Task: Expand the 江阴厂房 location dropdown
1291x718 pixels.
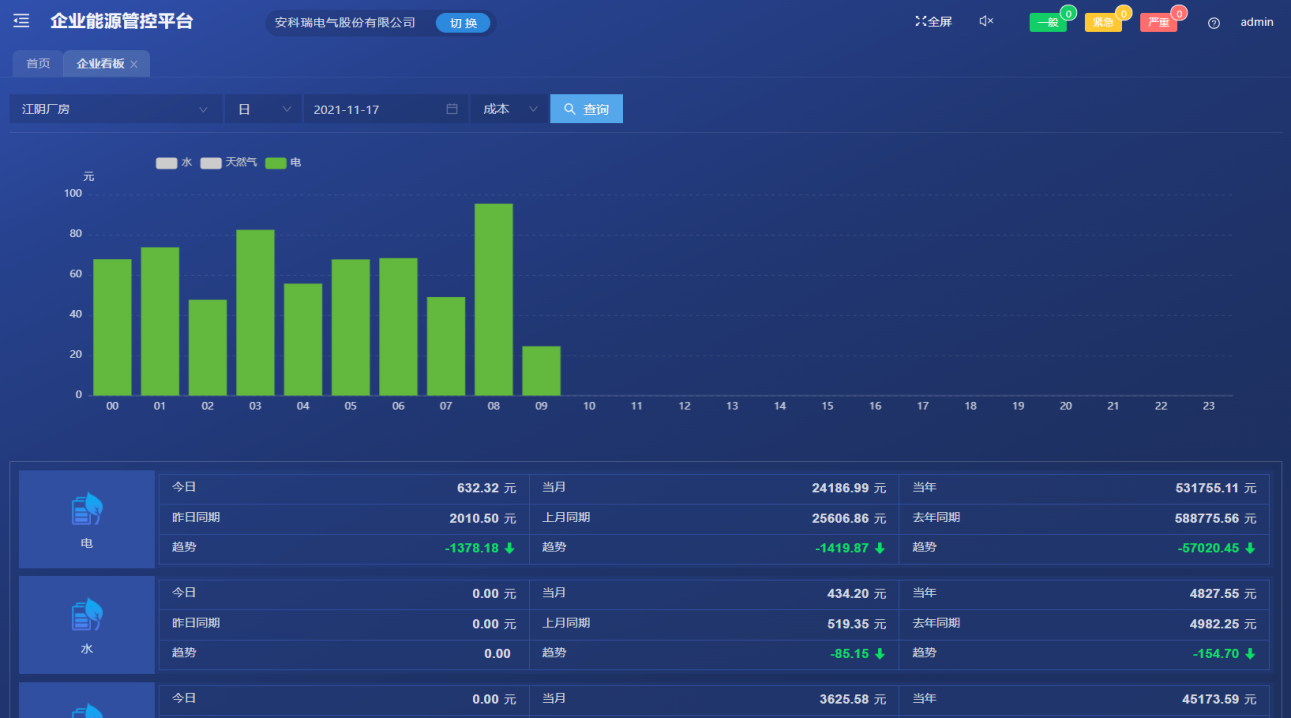Action: 115,108
